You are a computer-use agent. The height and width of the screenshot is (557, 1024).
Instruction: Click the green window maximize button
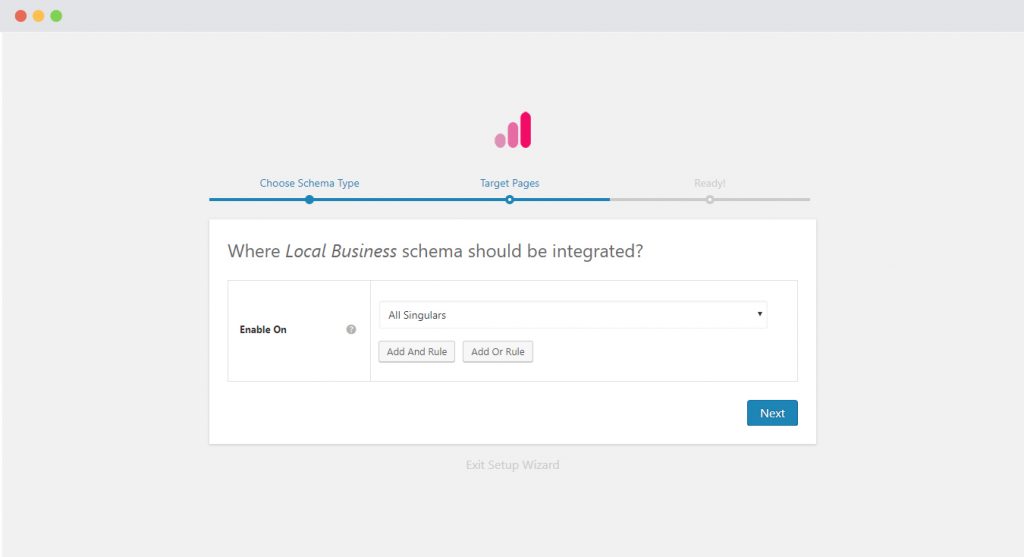[x=56, y=16]
